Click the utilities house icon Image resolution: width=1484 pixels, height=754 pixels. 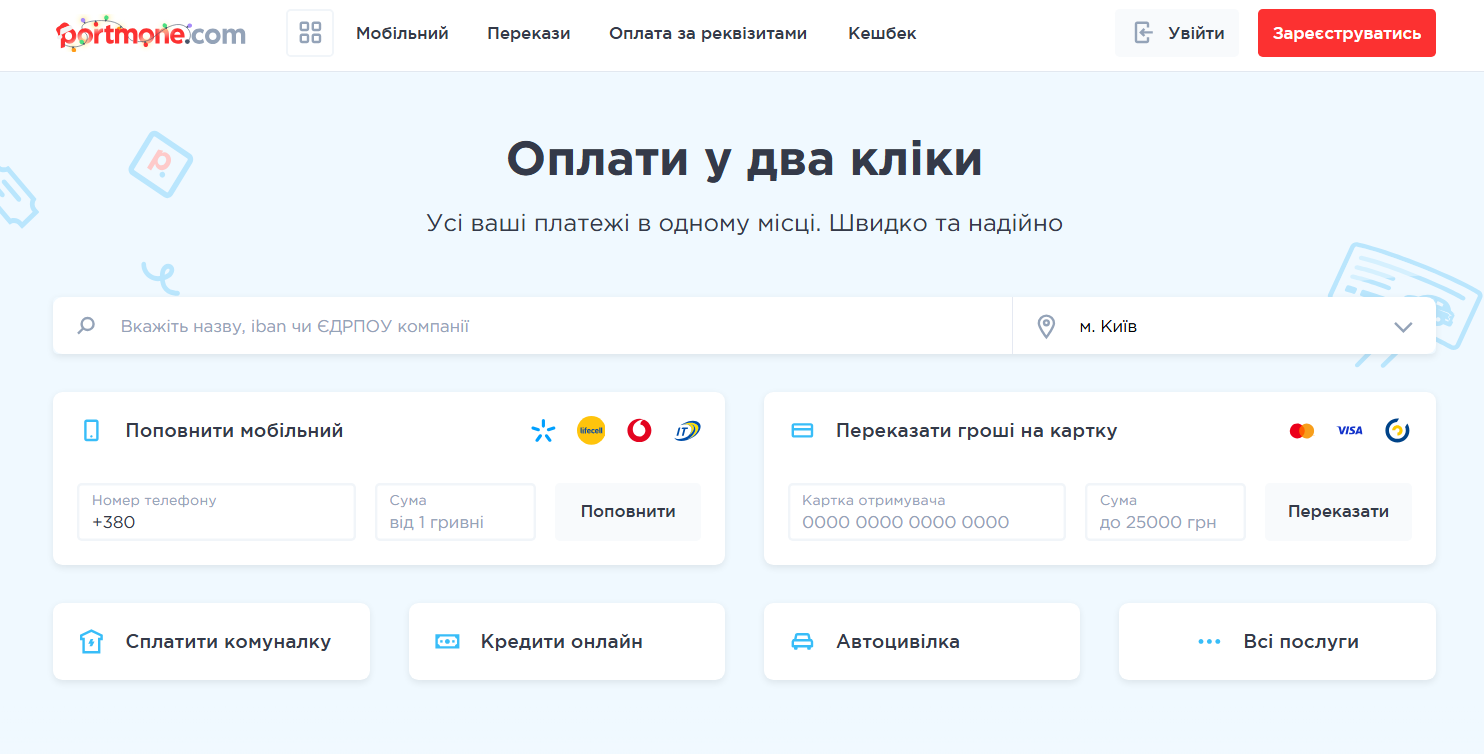click(91, 642)
